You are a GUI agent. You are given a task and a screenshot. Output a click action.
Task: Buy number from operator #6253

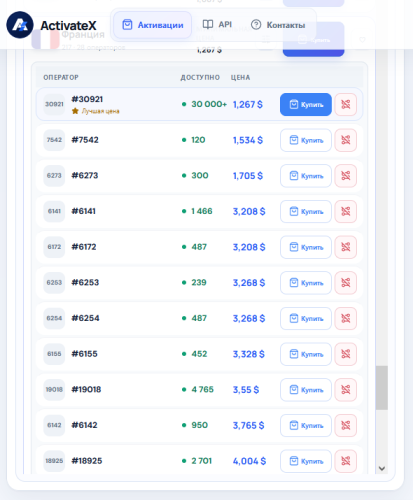306,283
